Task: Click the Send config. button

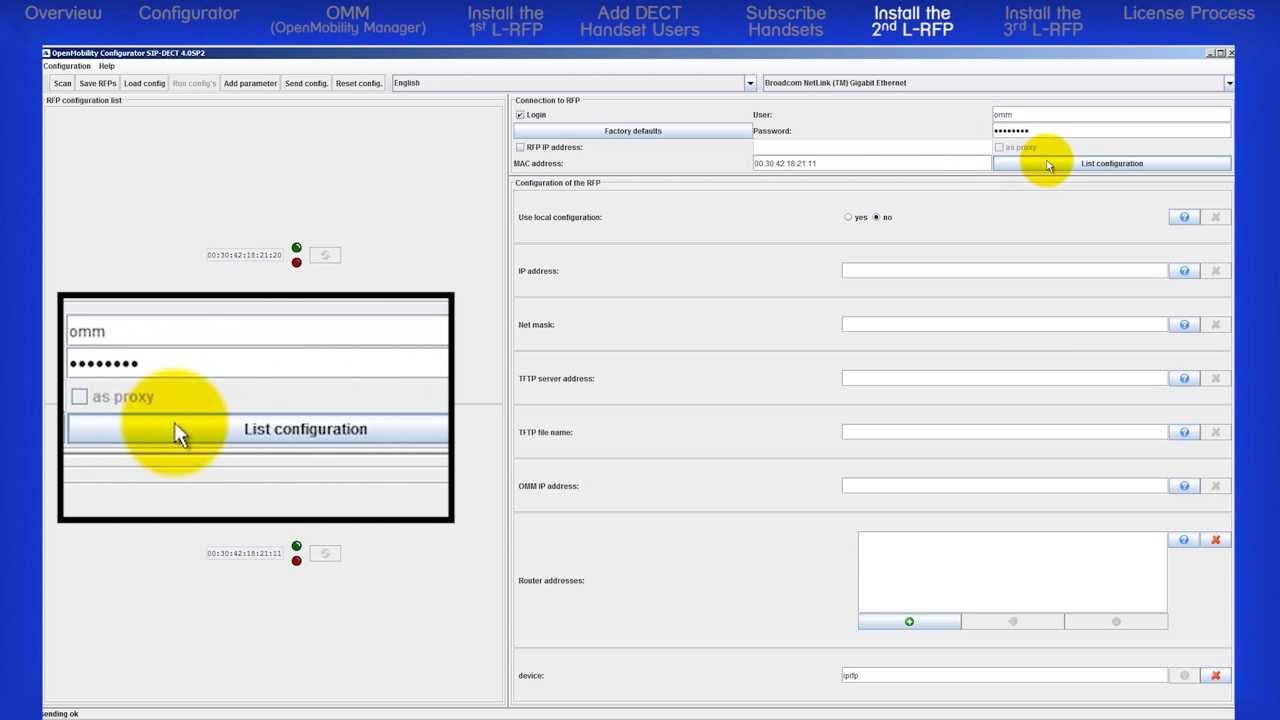Action: pyautogui.click(x=306, y=83)
